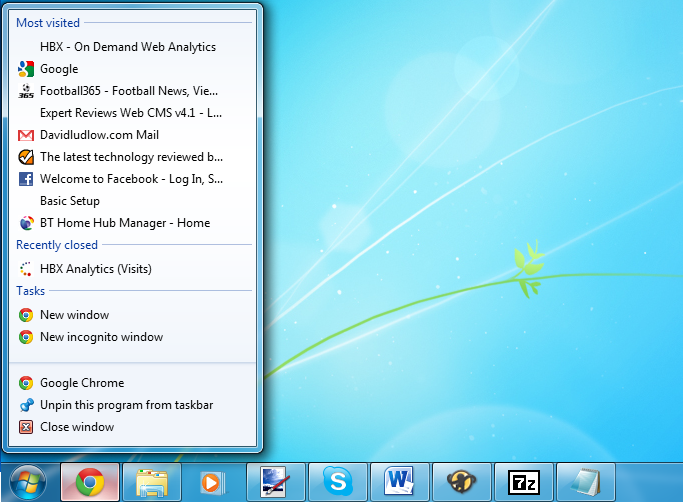Click the Facebook favicon icon
This screenshot has height=502, width=683.
pyautogui.click(x=26, y=179)
